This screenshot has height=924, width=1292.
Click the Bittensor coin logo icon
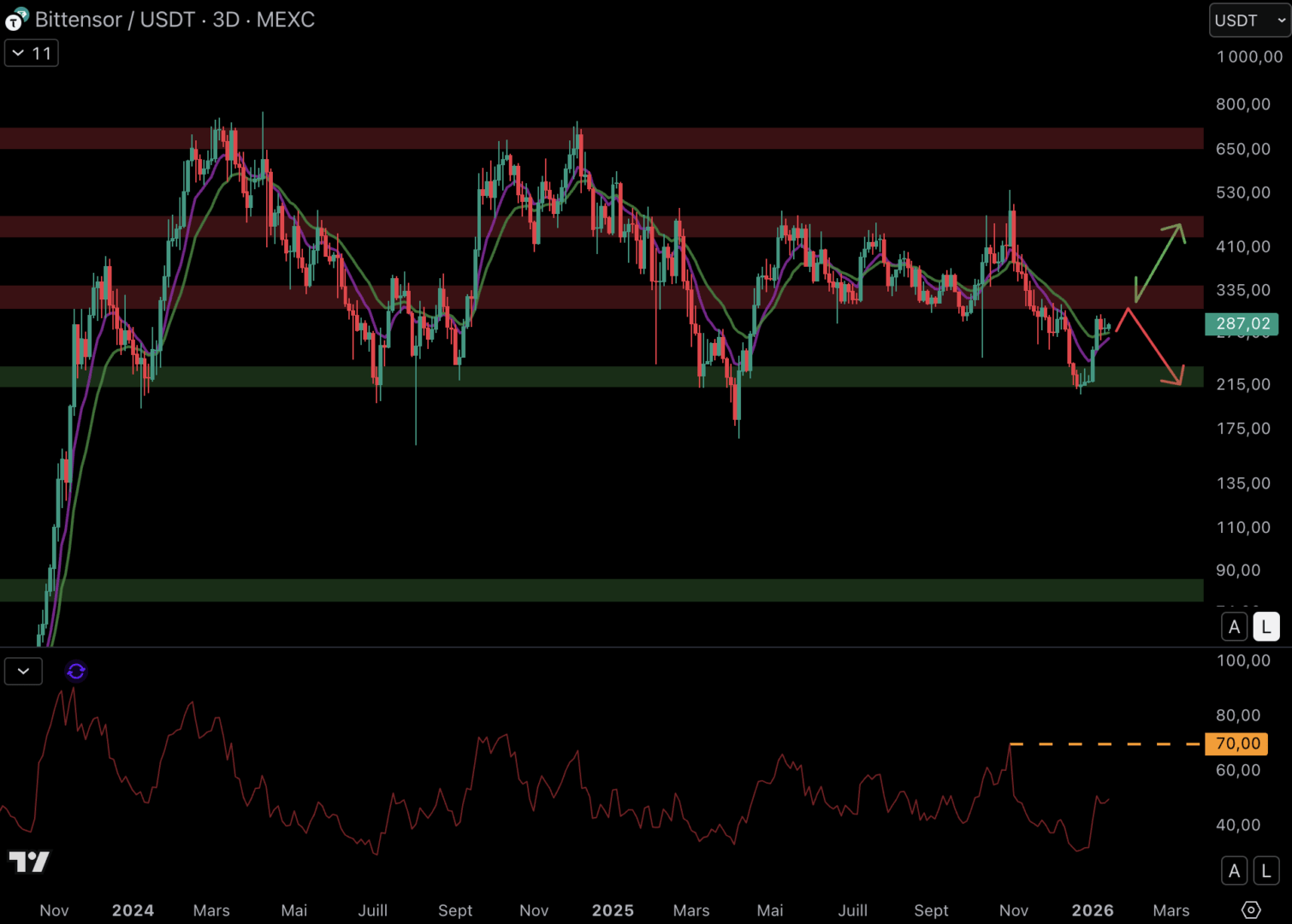(16, 20)
